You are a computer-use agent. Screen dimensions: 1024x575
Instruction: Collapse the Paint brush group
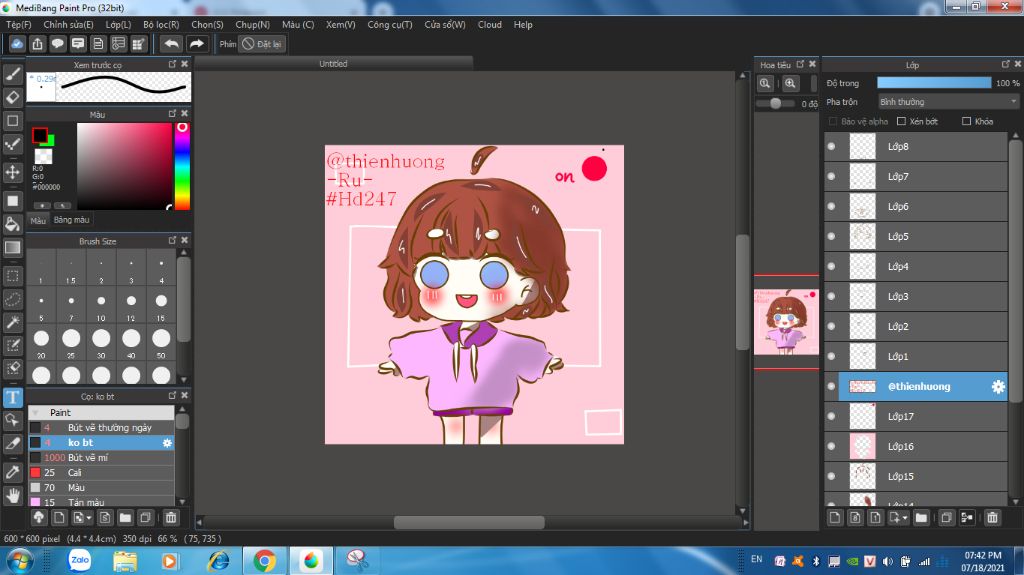[x=36, y=412]
